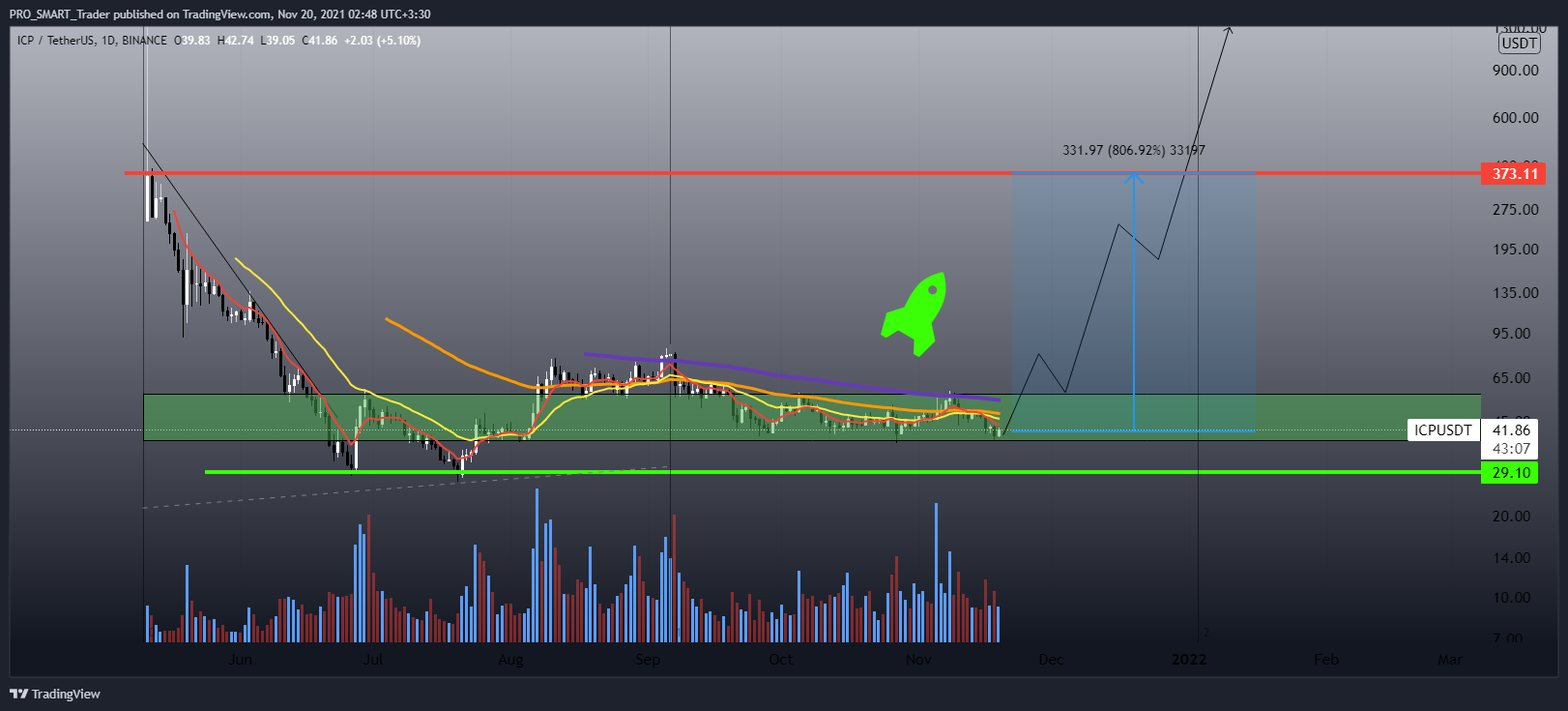This screenshot has width=1568, height=711.
Task: Click the Nov label on time axis
Action: 918,660
